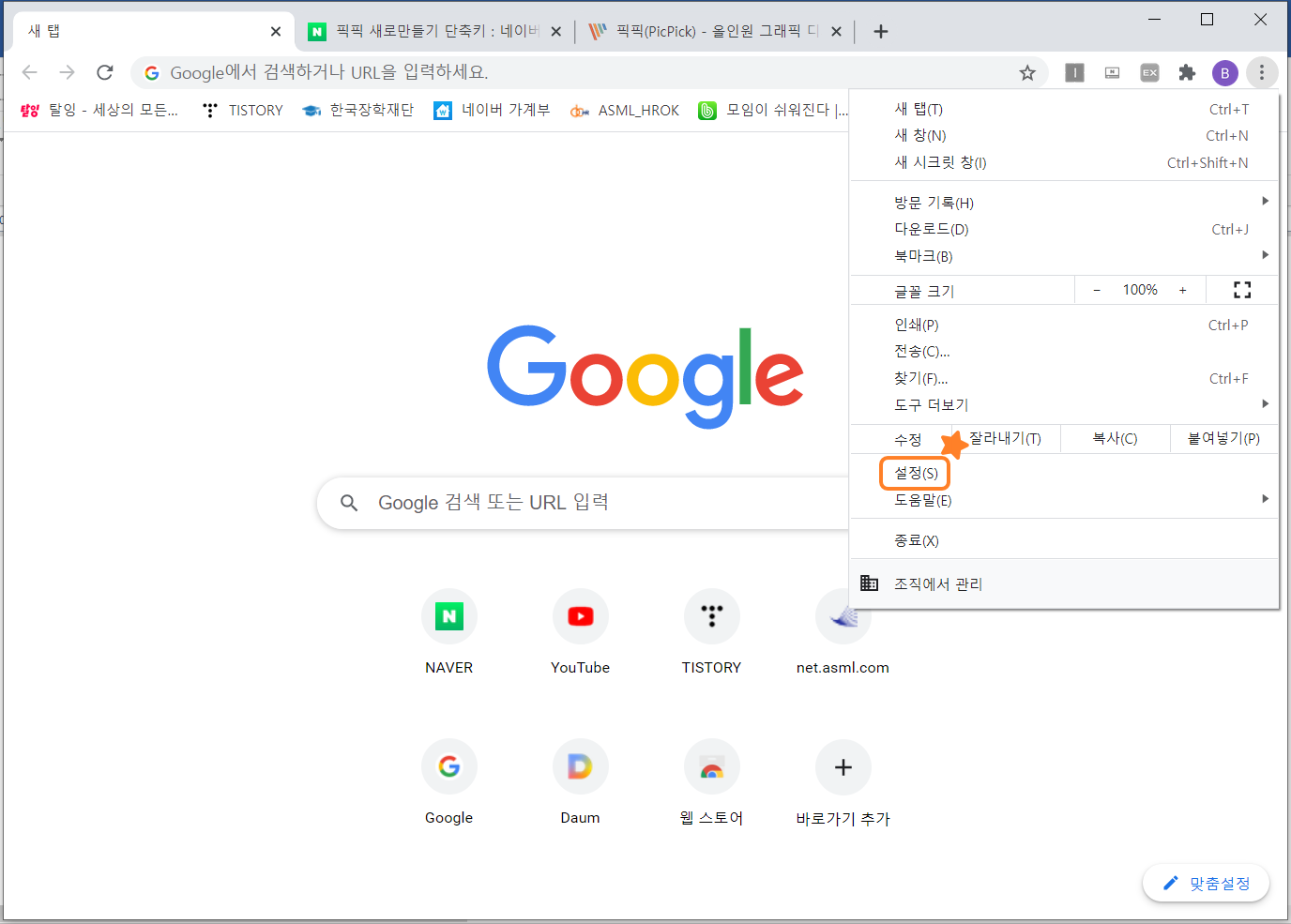Click the keyboard-like extension icon
The image size is (1291, 924).
coord(1112,72)
